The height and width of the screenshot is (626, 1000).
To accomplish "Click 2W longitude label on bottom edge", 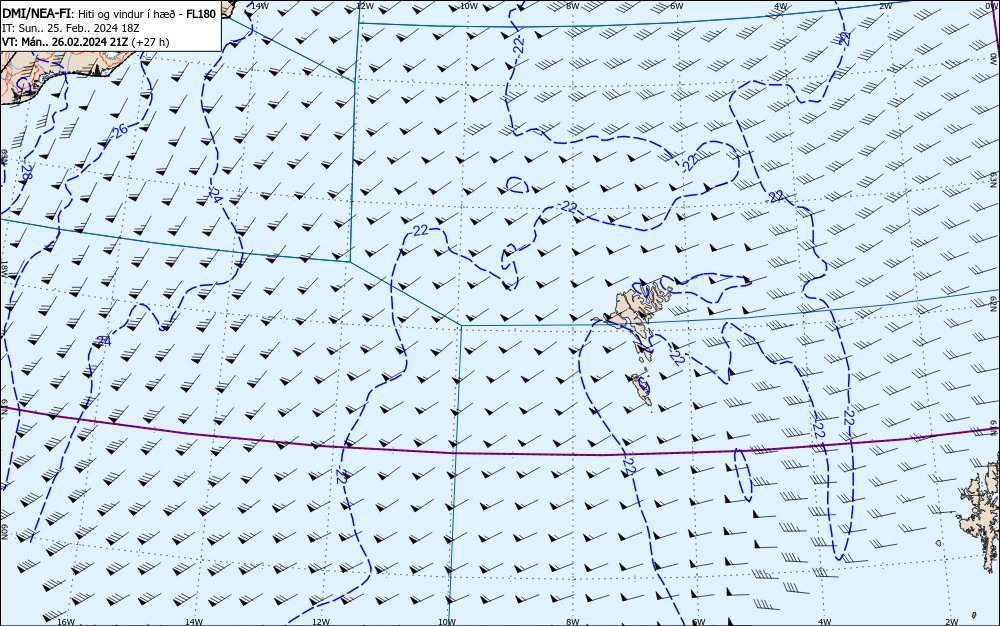I will (x=952, y=622).
